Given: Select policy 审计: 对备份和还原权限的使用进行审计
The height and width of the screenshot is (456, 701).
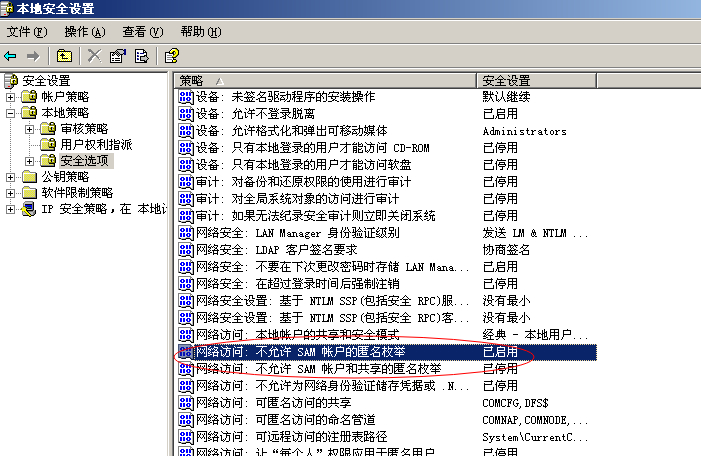Looking at the screenshot, I should 304,182.
